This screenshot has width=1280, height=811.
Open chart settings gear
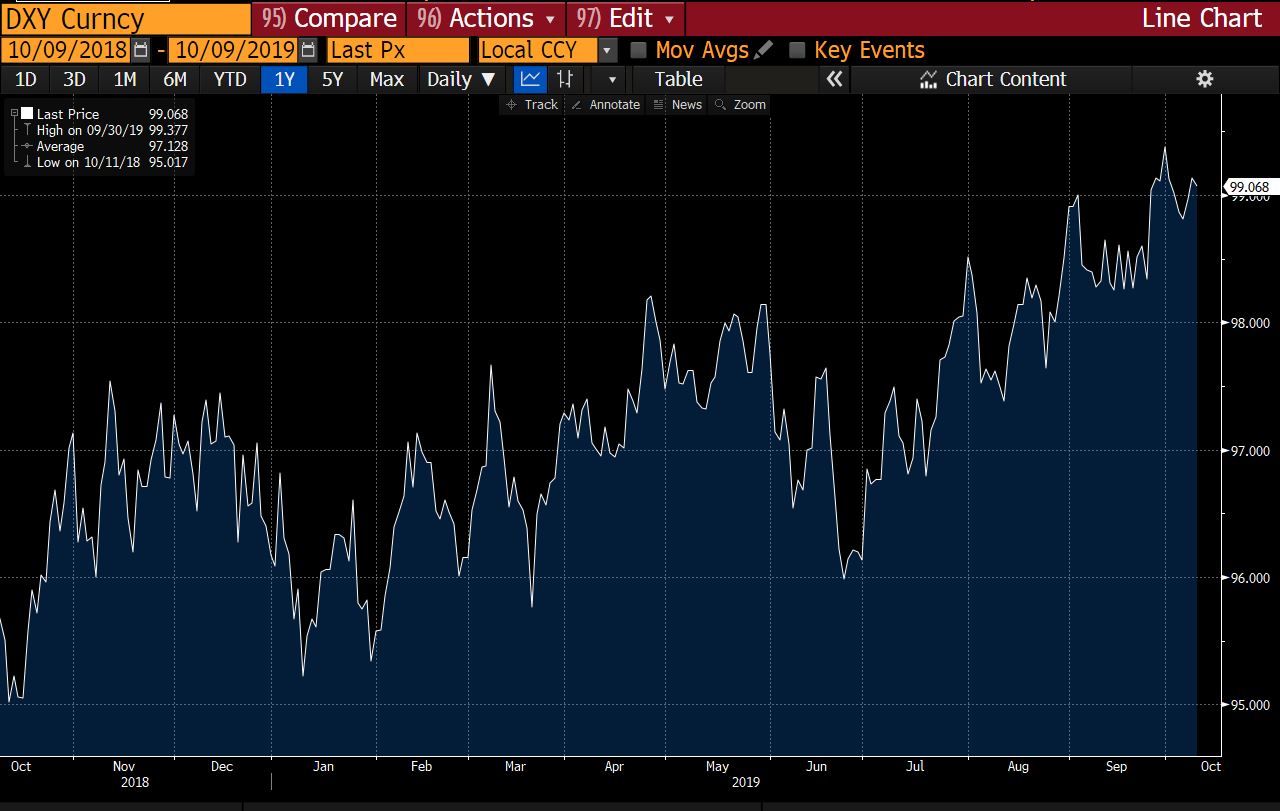point(1205,79)
